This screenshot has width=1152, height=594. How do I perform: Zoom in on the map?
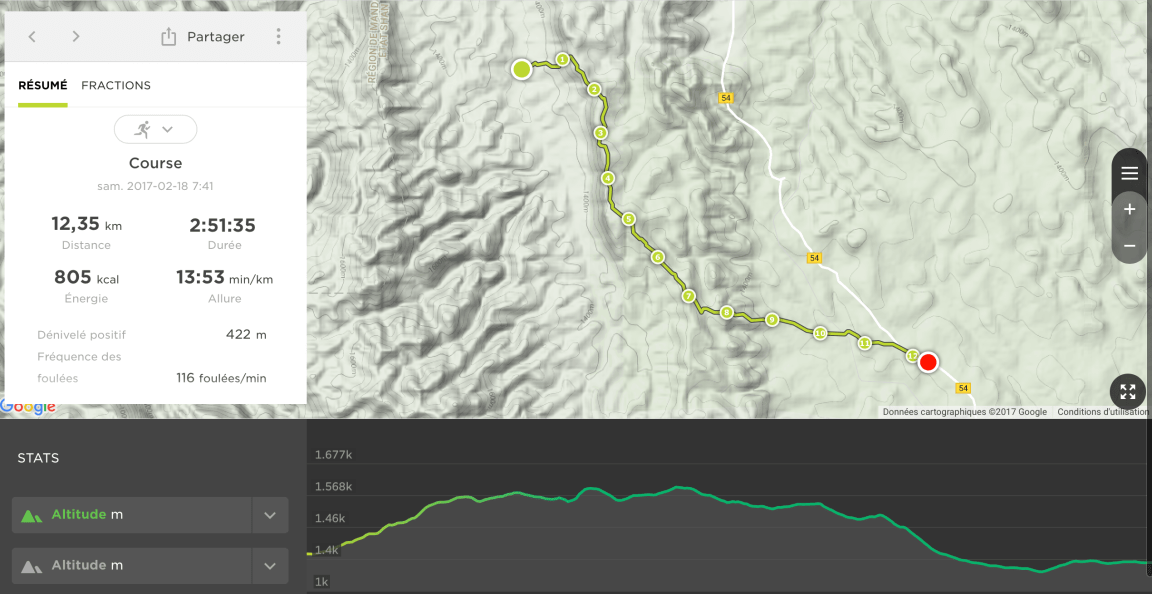coord(1129,210)
